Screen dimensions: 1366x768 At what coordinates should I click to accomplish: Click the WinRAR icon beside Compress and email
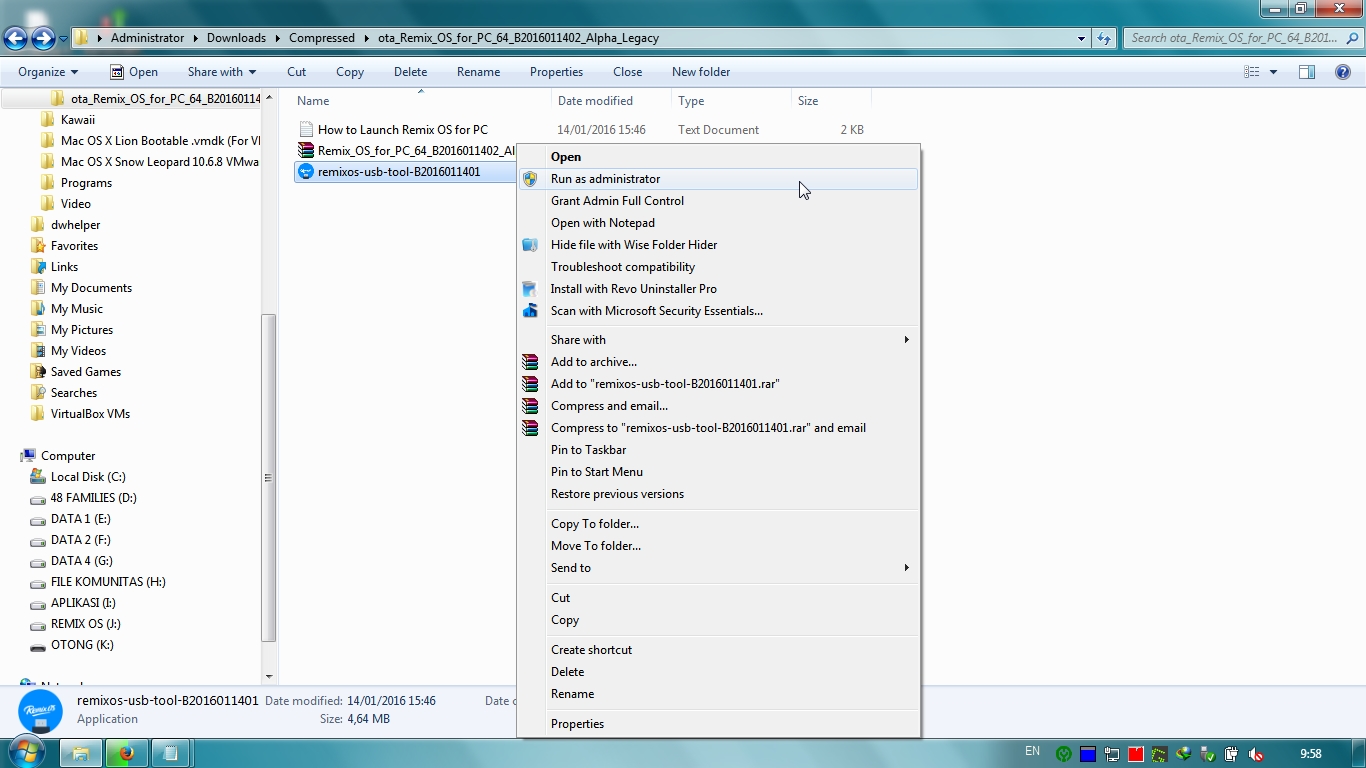[x=530, y=406]
